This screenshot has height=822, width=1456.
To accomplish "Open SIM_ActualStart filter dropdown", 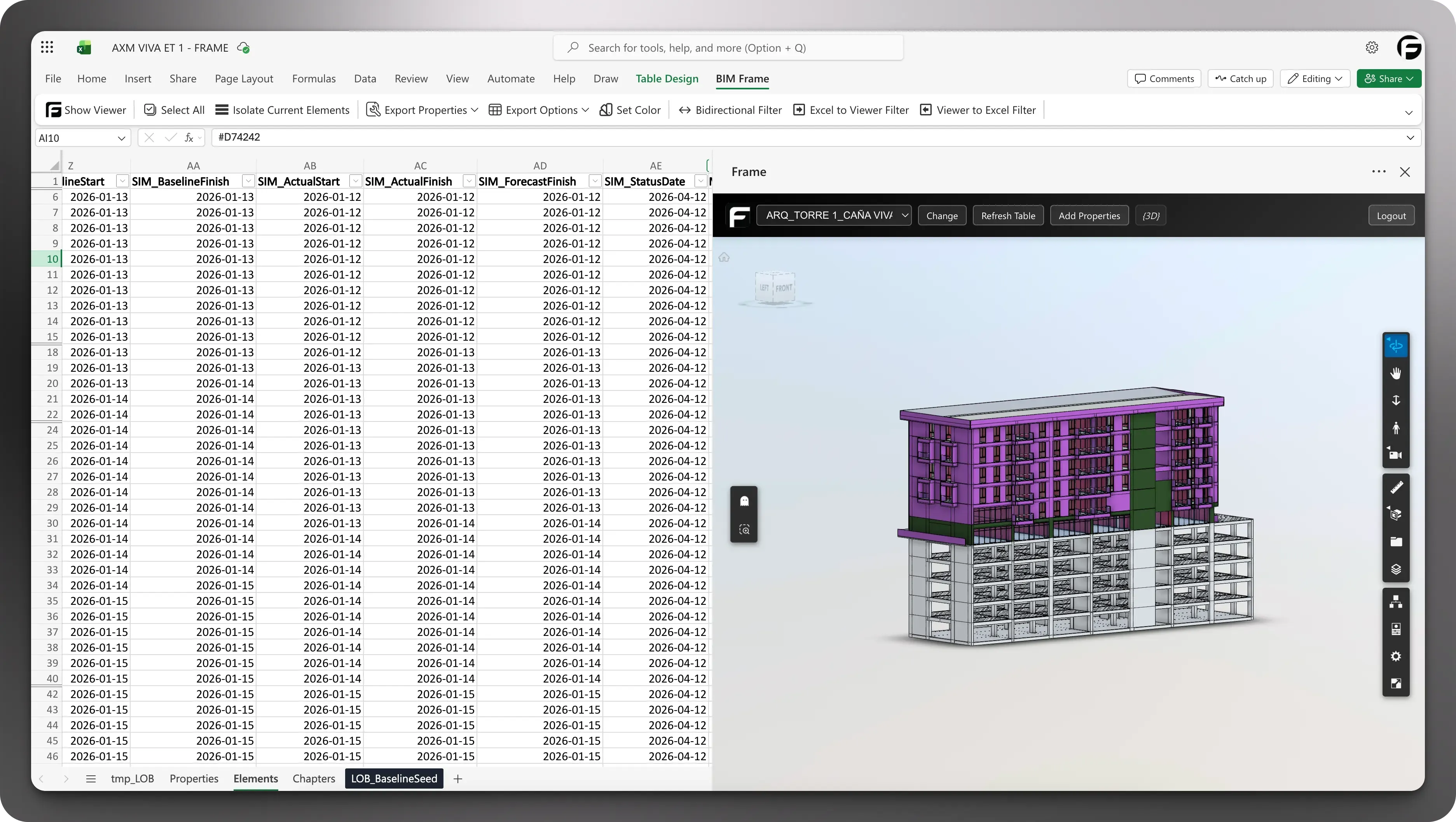I will point(355,181).
